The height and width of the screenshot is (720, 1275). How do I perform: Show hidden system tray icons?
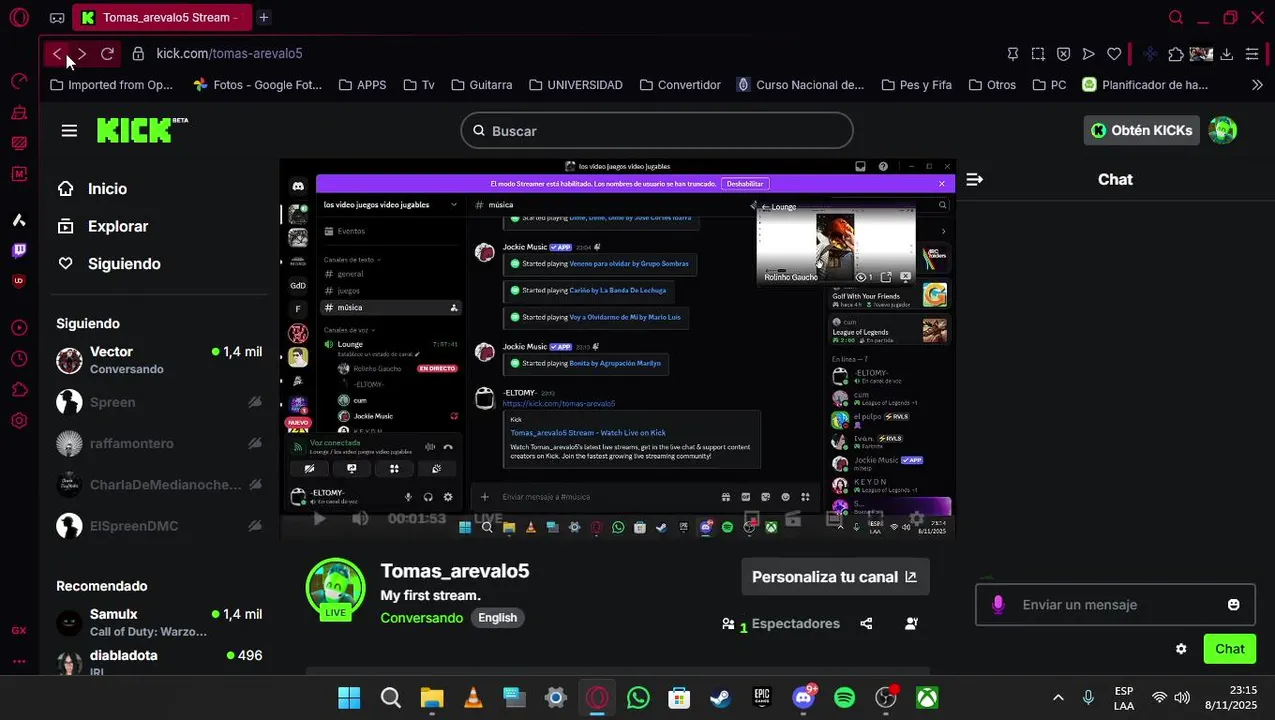1058,698
